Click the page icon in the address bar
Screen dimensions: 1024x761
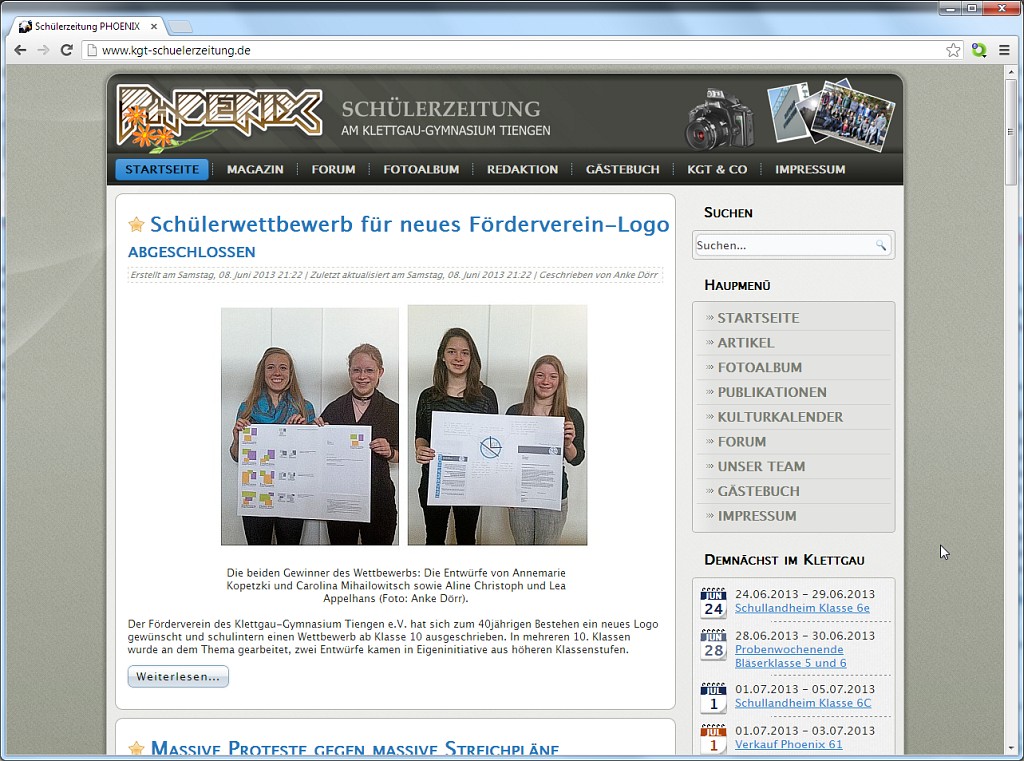click(x=92, y=50)
